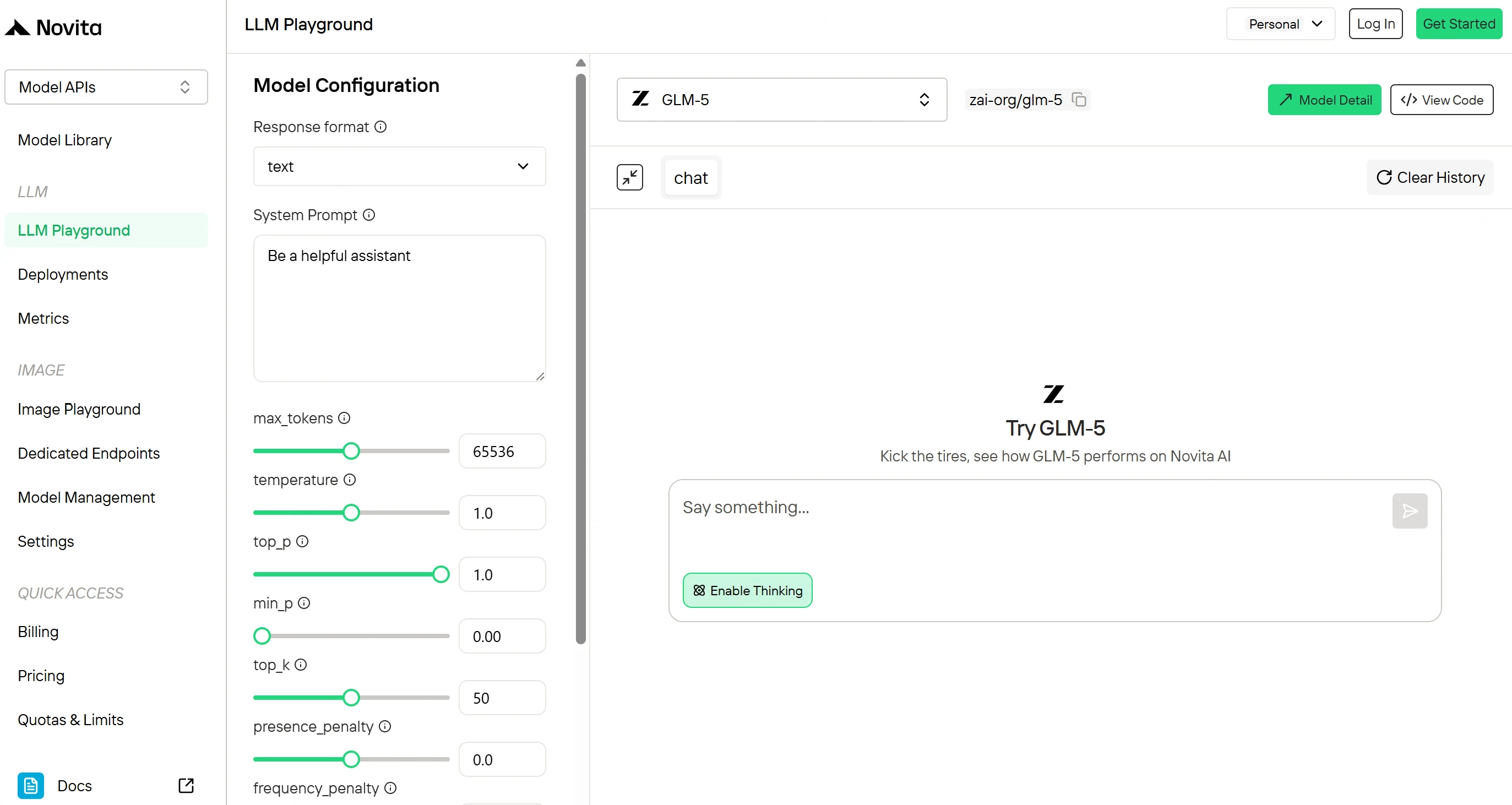Show top_k info icon
Image resolution: width=1512 pixels, height=805 pixels.
click(x=301, y=664)
